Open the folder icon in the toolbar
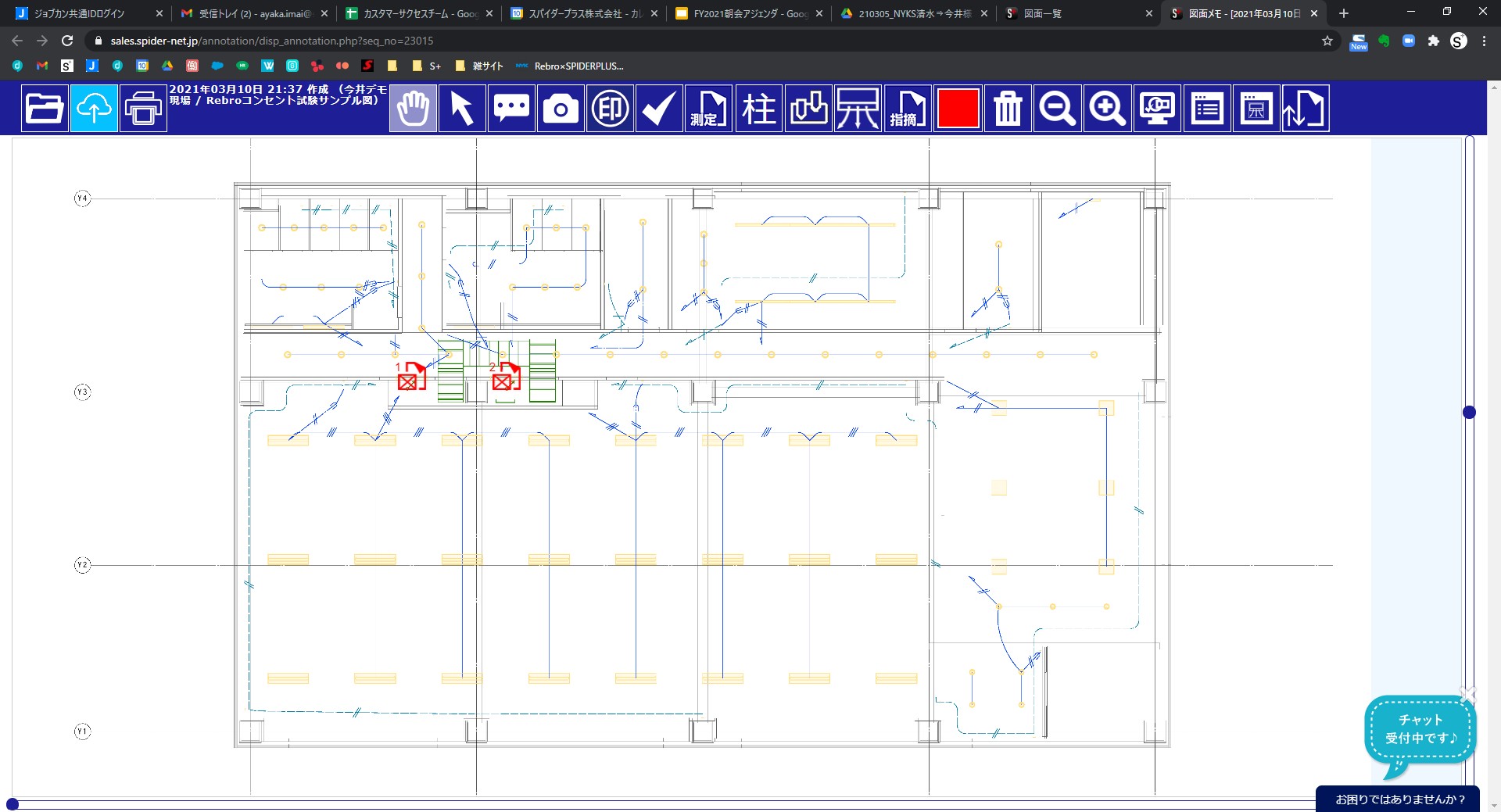Image resolution: width=1501 pixels, height=812 pixels. pyautogui.click(x=45, y=108)
